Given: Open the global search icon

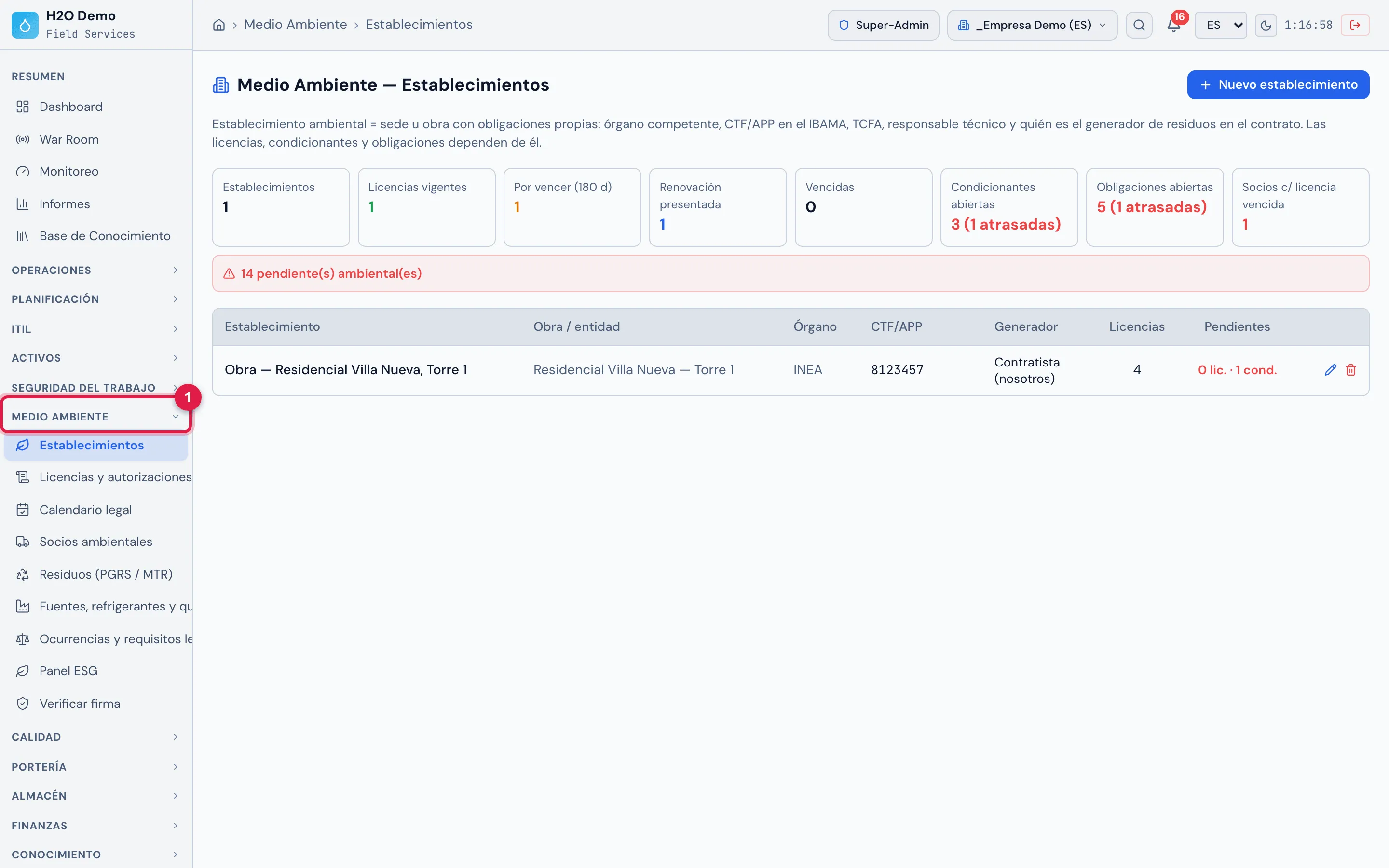Looking at the screenshot, I should click(1139, 25).
